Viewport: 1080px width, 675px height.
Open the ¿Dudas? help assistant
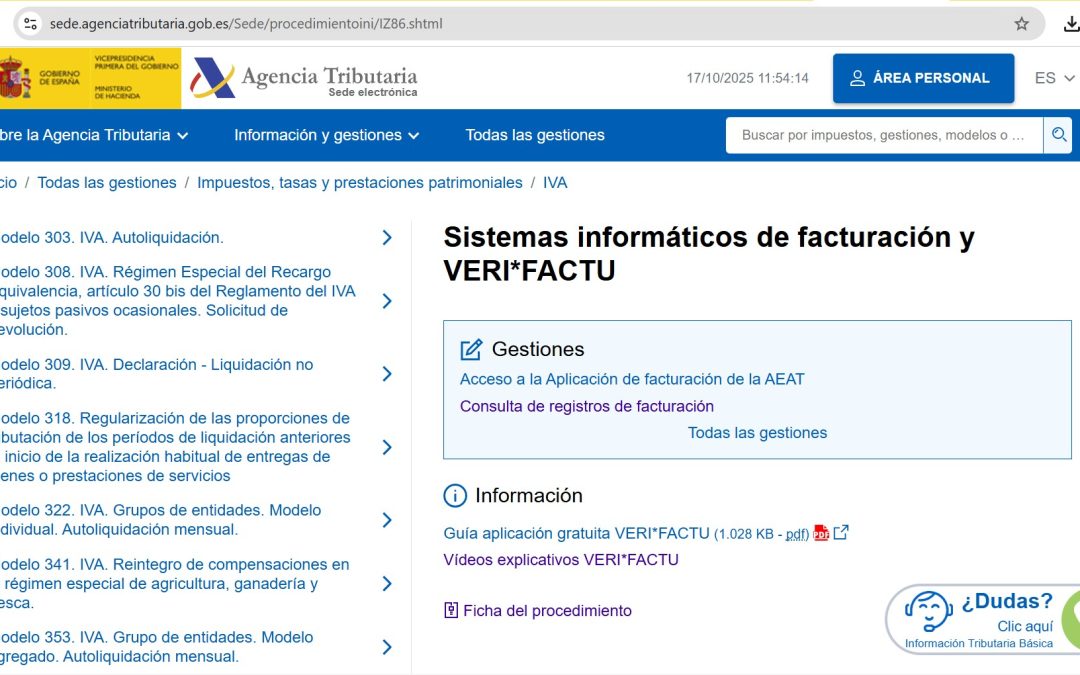click(980, 619)
